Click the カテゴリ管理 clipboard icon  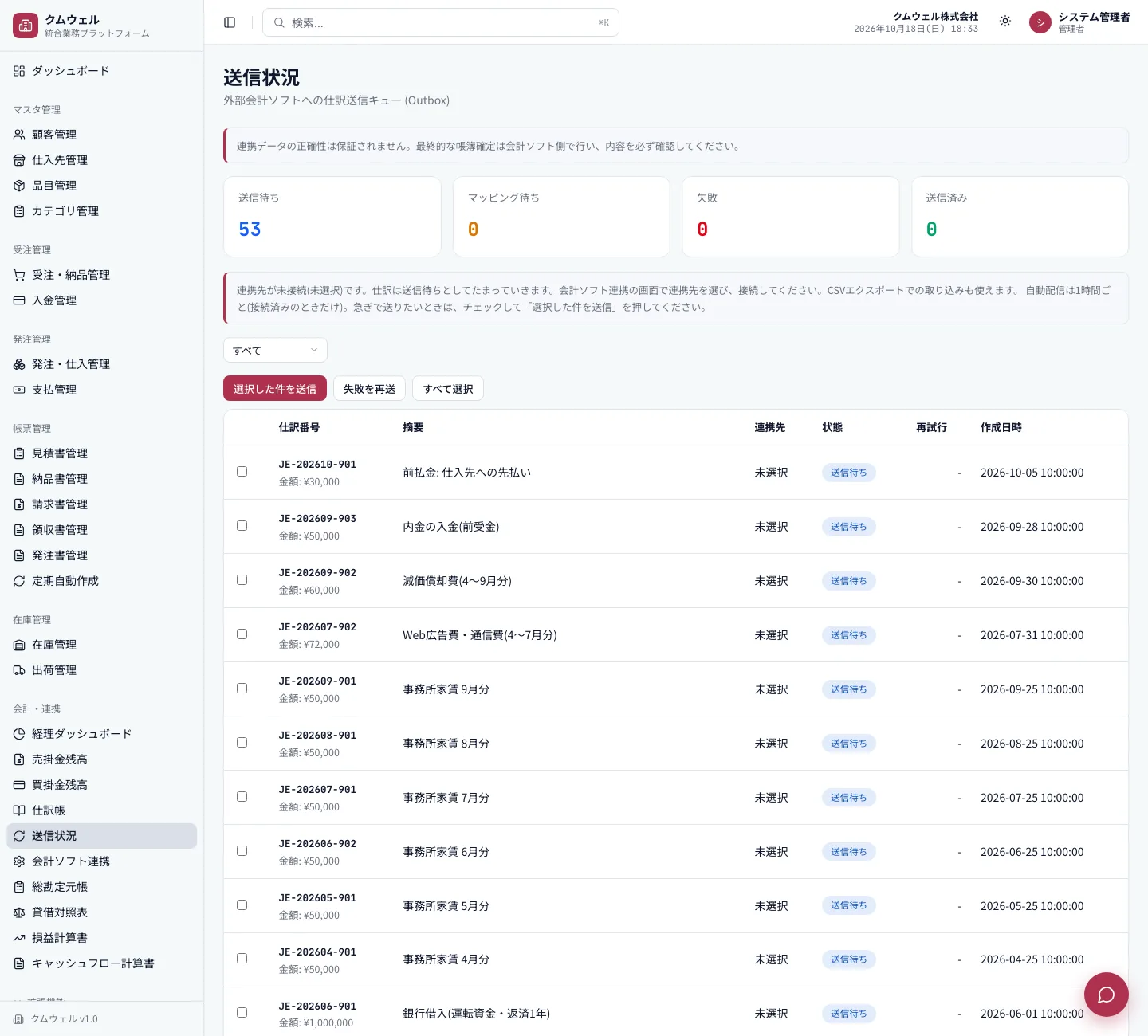pos(19,211)
